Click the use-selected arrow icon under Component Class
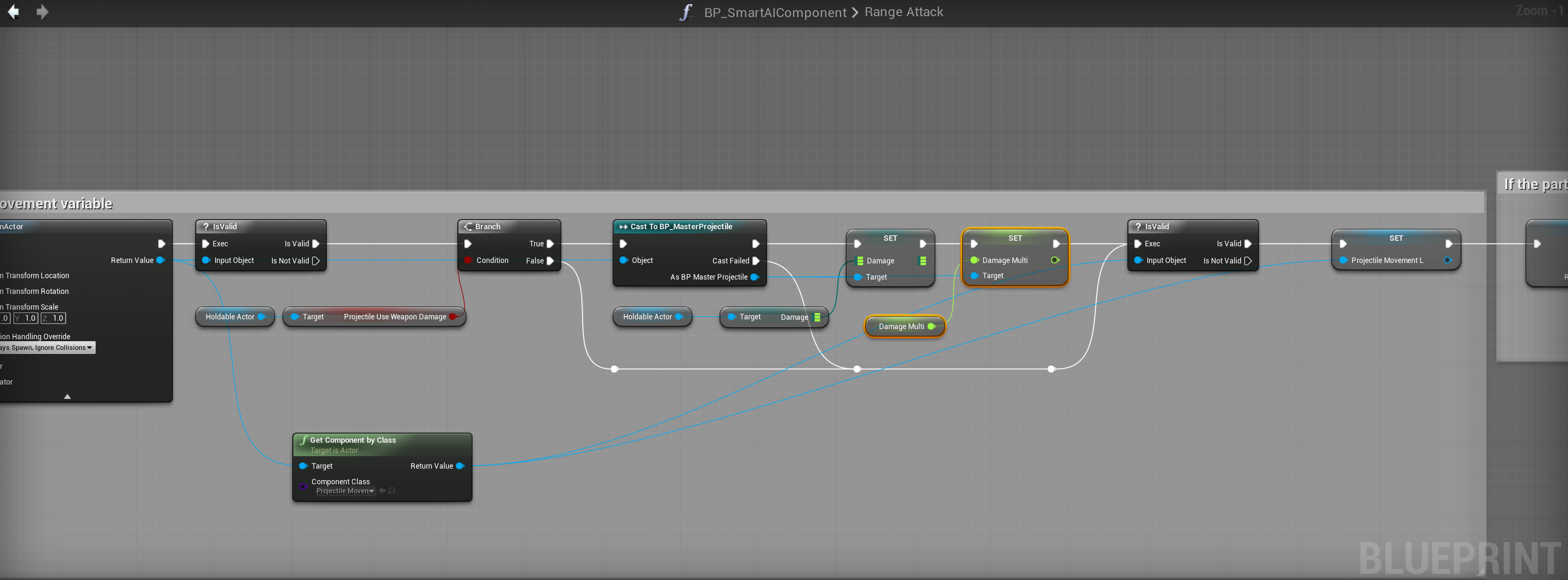The height and width of the screenshot is (580, 1568). tap(382, 490)
